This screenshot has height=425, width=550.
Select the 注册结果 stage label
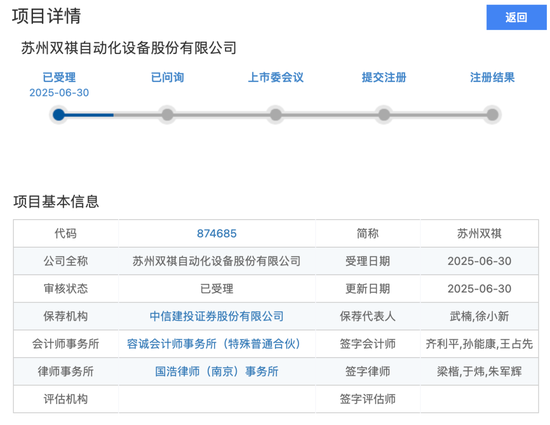(x=492, y=77)
